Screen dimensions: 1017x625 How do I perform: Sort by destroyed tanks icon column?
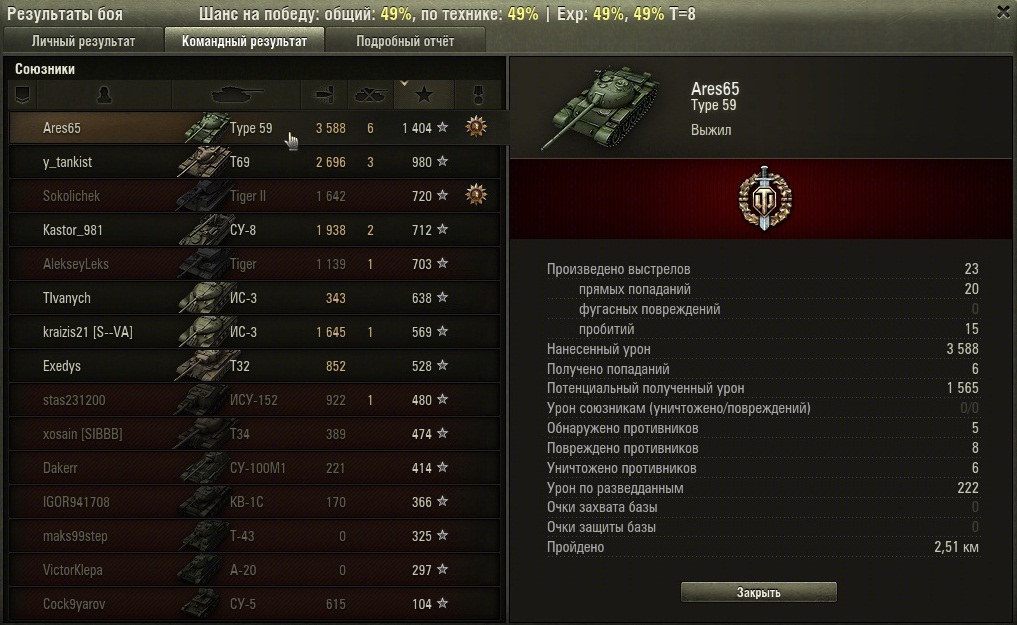click(370, 95)
